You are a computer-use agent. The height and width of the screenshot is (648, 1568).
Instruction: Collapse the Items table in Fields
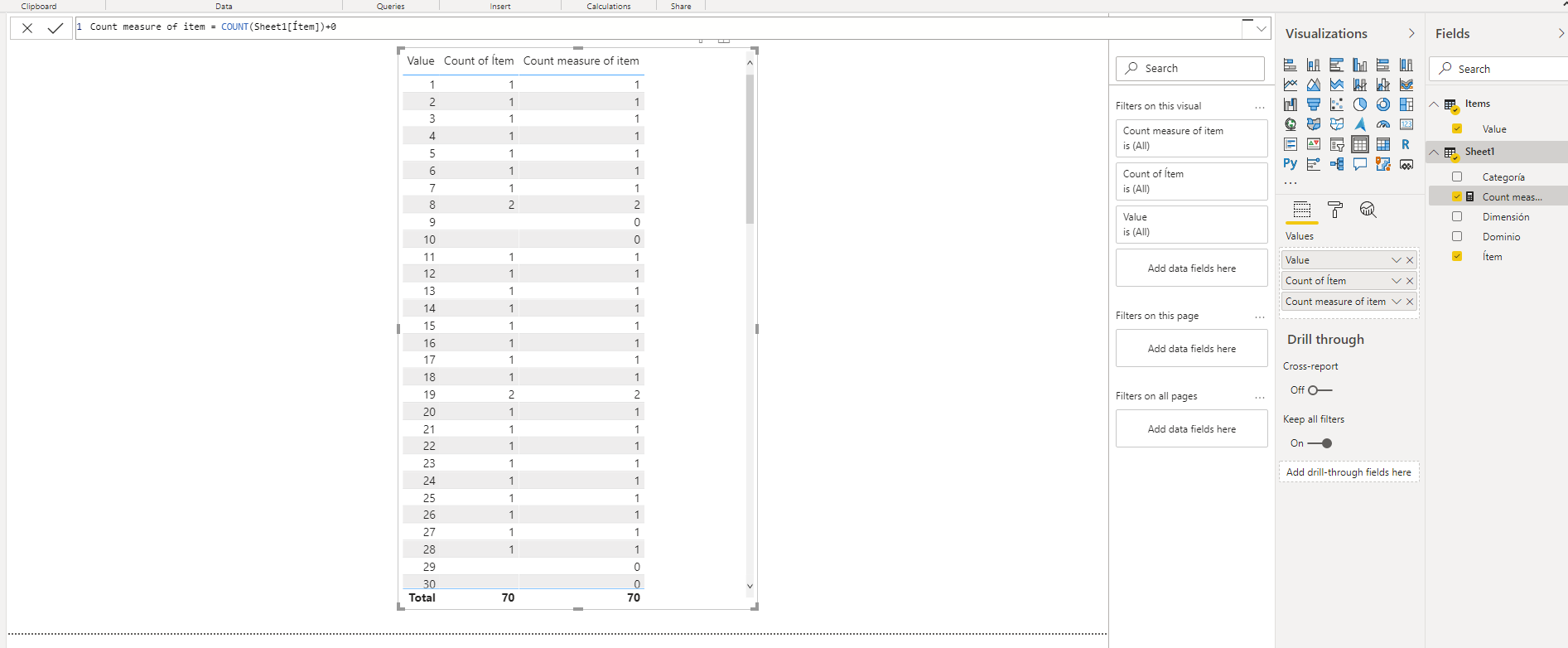coord(1434,104)
